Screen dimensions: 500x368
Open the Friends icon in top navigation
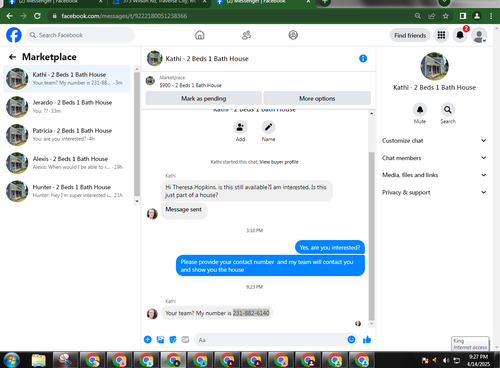pyautogui.click(x=246, y=35)
